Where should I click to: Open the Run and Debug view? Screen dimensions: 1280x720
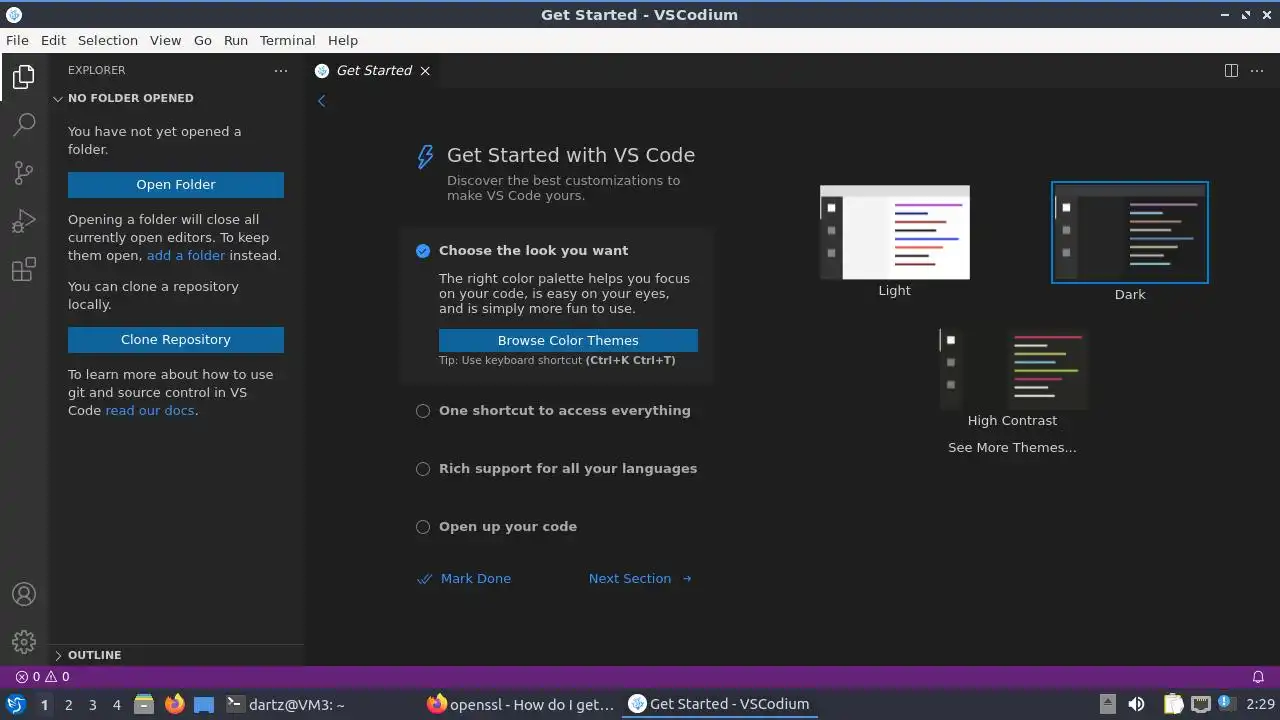(x=24, y=221)
